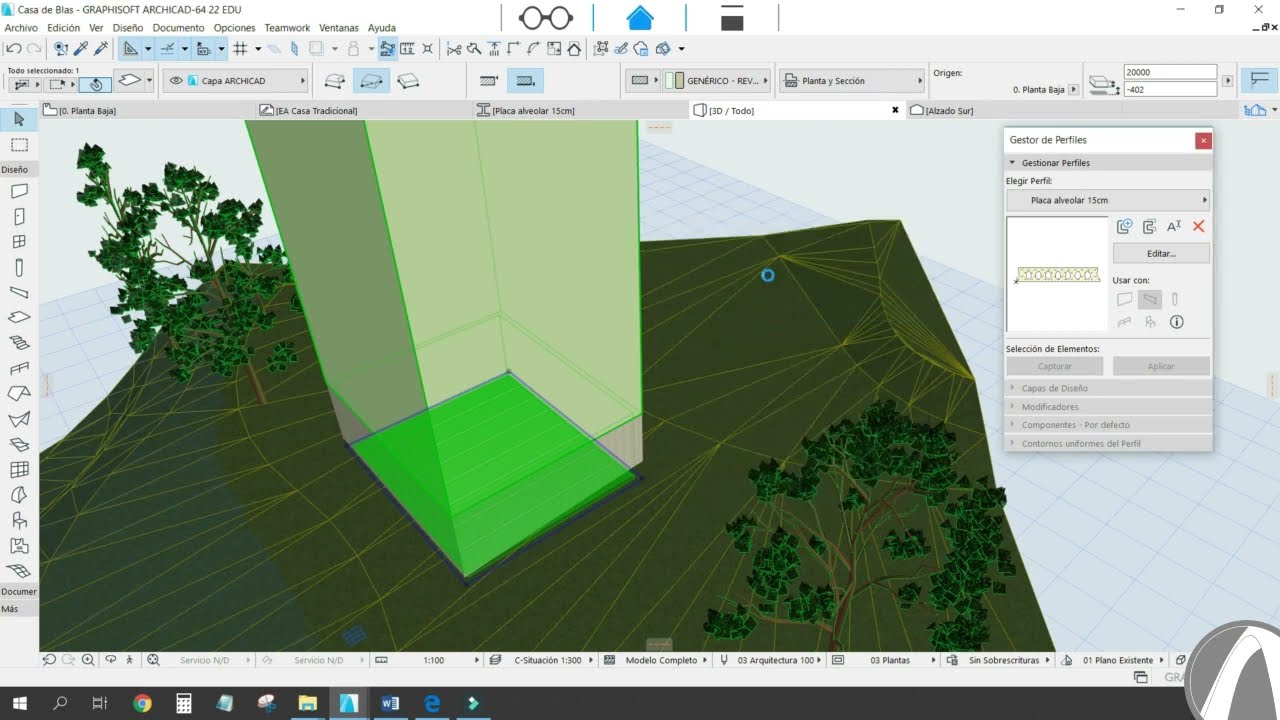The height and width of the screenshot is (720, 1280).
Task: Toggle Use with Wall in profile manager
Action: pyautogui.click(x=1125, y=299)
